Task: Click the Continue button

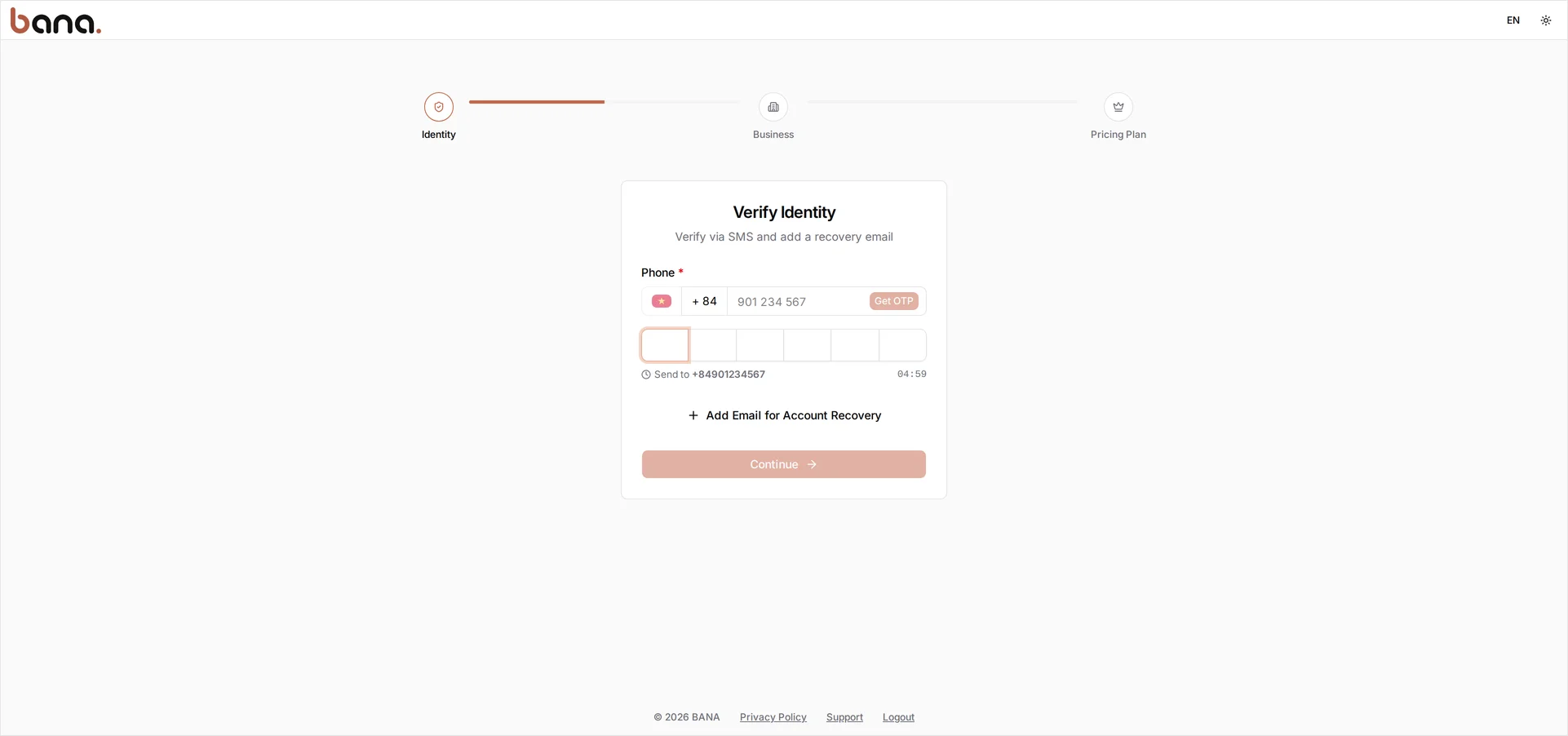Action: (x=784, y=464)
